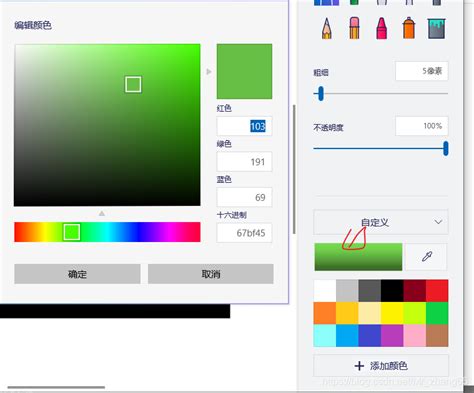Viewport: 474px width, 393px height.
Task: Choose the white palette swatch
Action: 325,291
